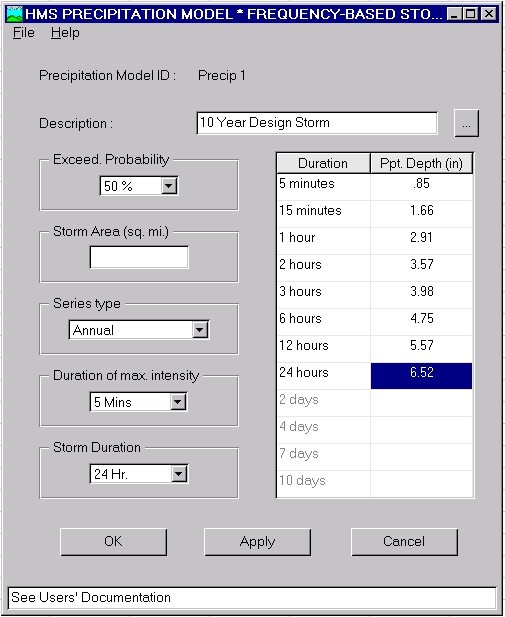Expand the Exceed. Probability dropdown arrow
This screenshot has height=617, width=505.
coord(169,186)
